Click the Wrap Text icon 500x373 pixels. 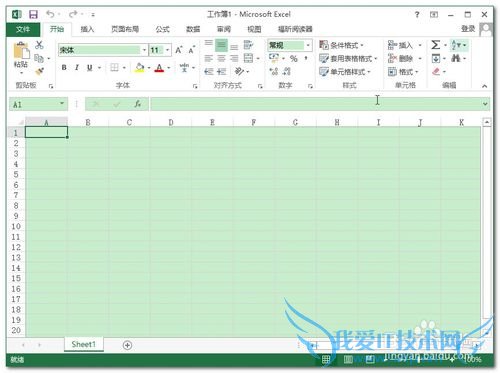tap(248, 45)
